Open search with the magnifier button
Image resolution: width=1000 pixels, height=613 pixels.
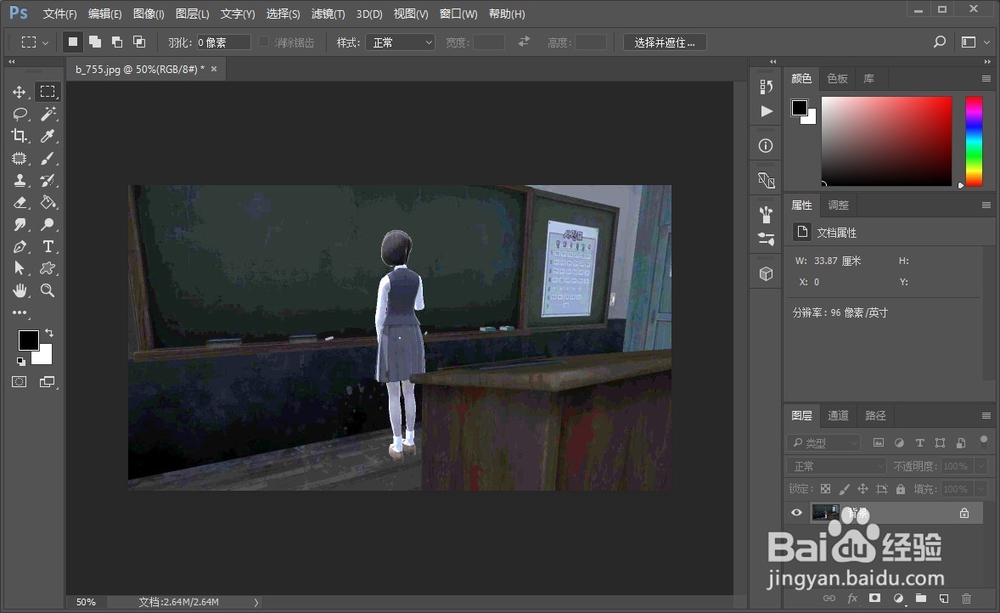pos(939,42)
